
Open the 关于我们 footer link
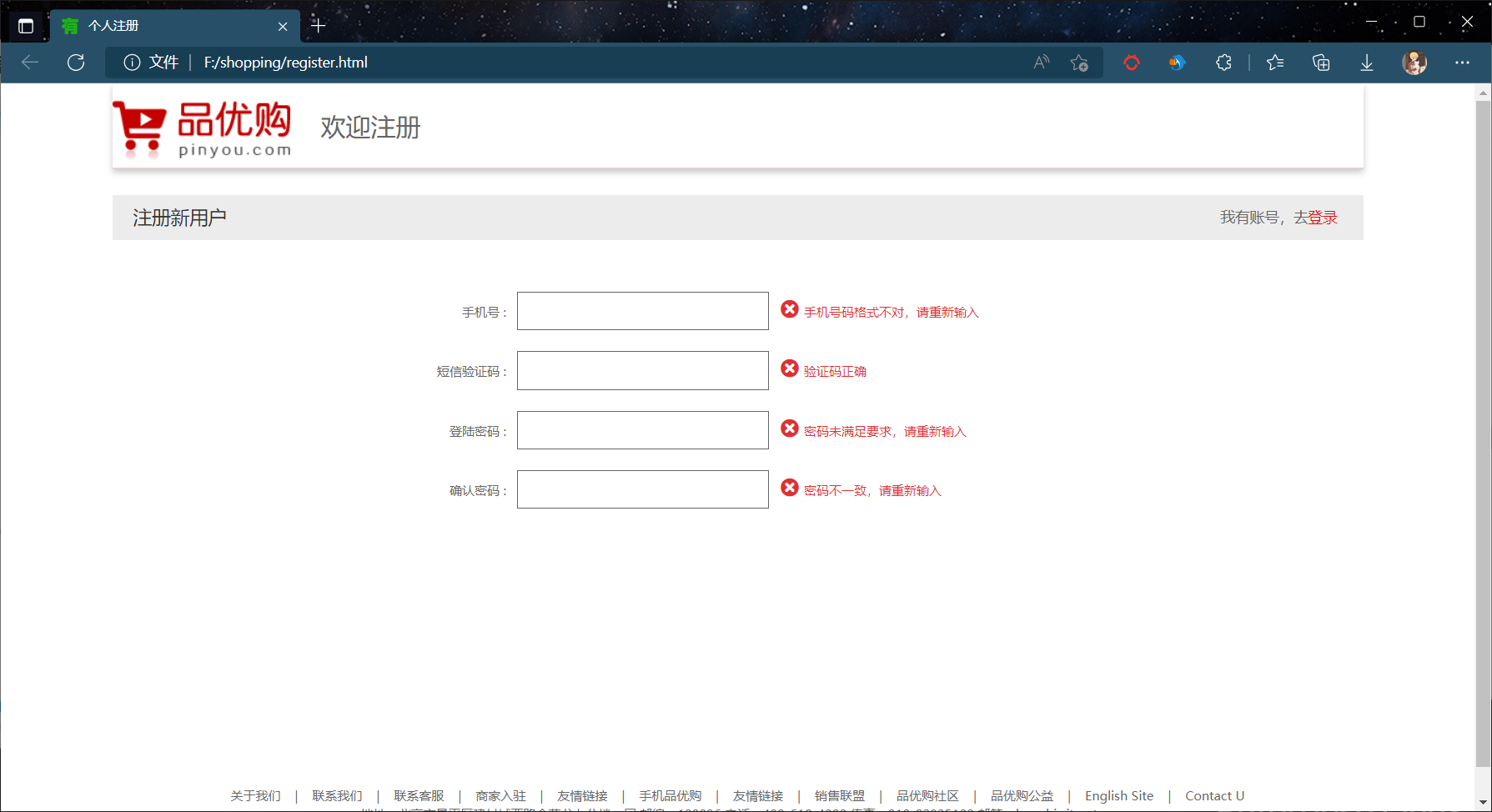point(255,795)
